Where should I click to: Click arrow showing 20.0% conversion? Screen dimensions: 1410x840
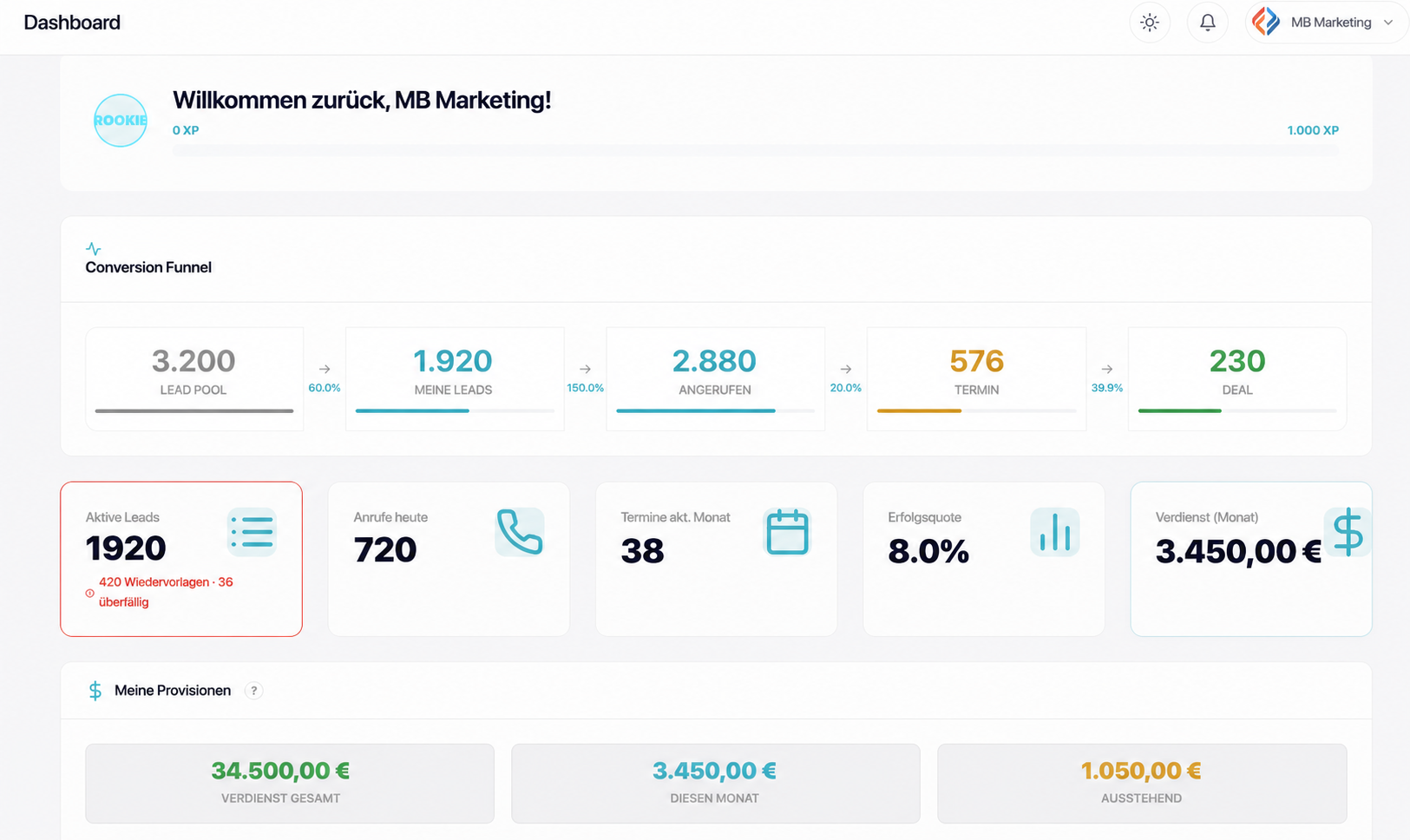[846, 369]
